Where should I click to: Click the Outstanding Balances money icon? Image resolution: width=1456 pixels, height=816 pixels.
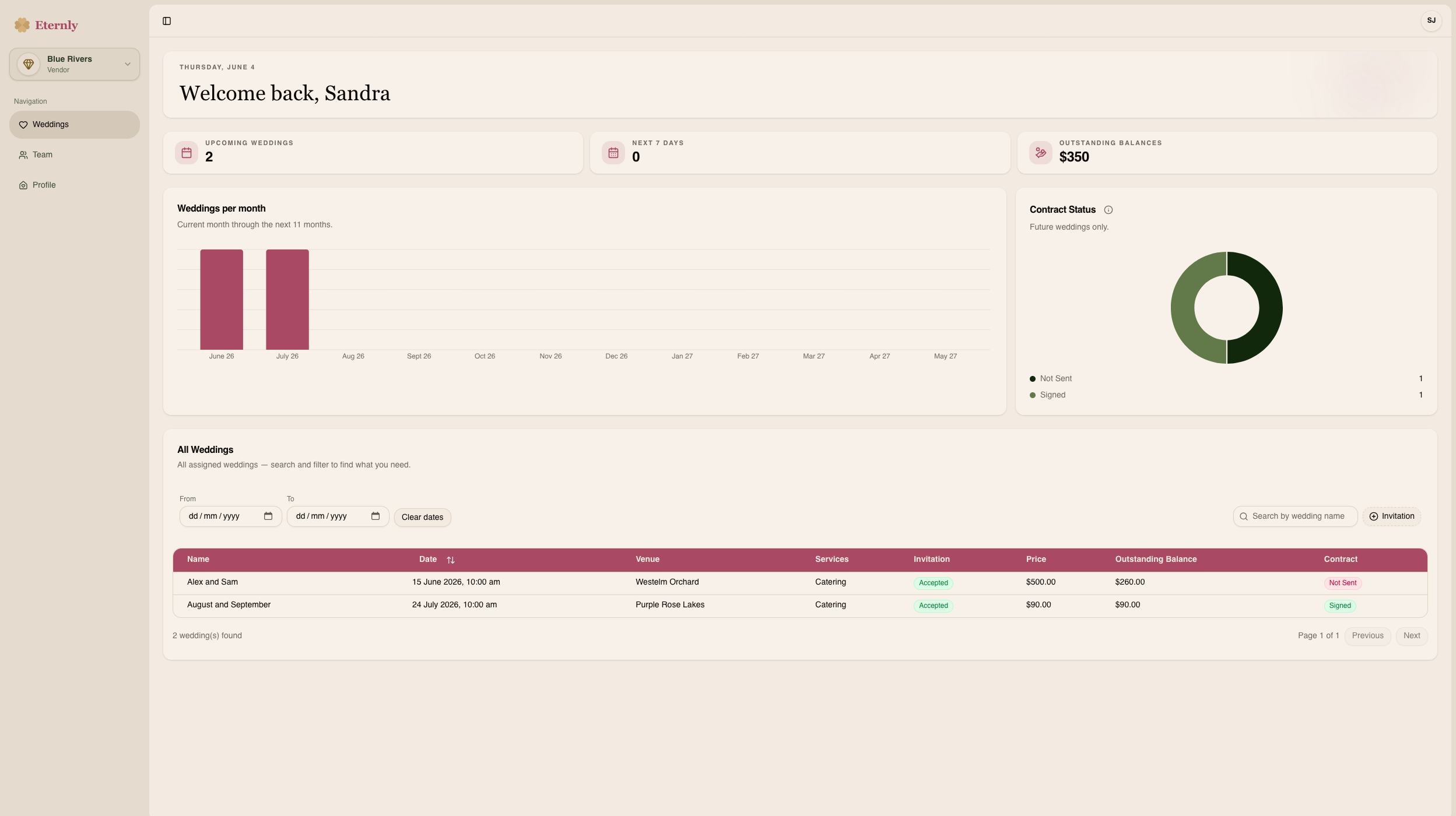(1041, 153)
